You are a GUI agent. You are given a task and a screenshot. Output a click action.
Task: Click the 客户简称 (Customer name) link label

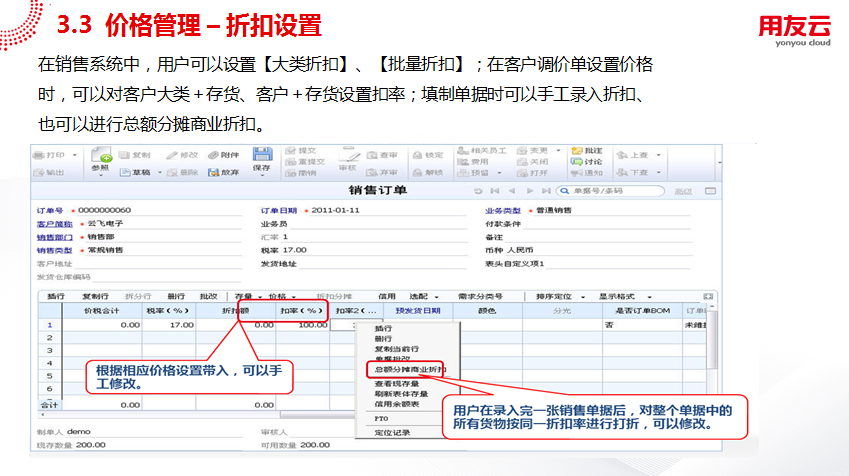(x=54, y=224)
